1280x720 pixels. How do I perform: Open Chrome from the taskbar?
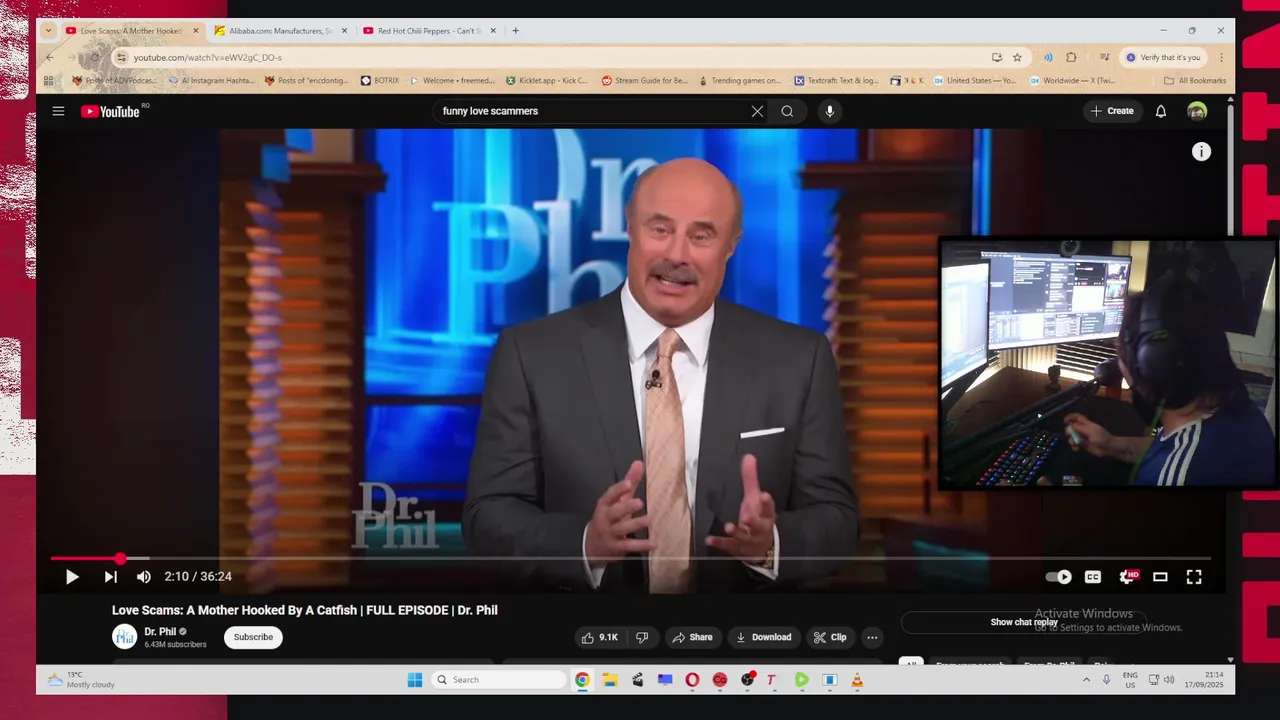582,680
